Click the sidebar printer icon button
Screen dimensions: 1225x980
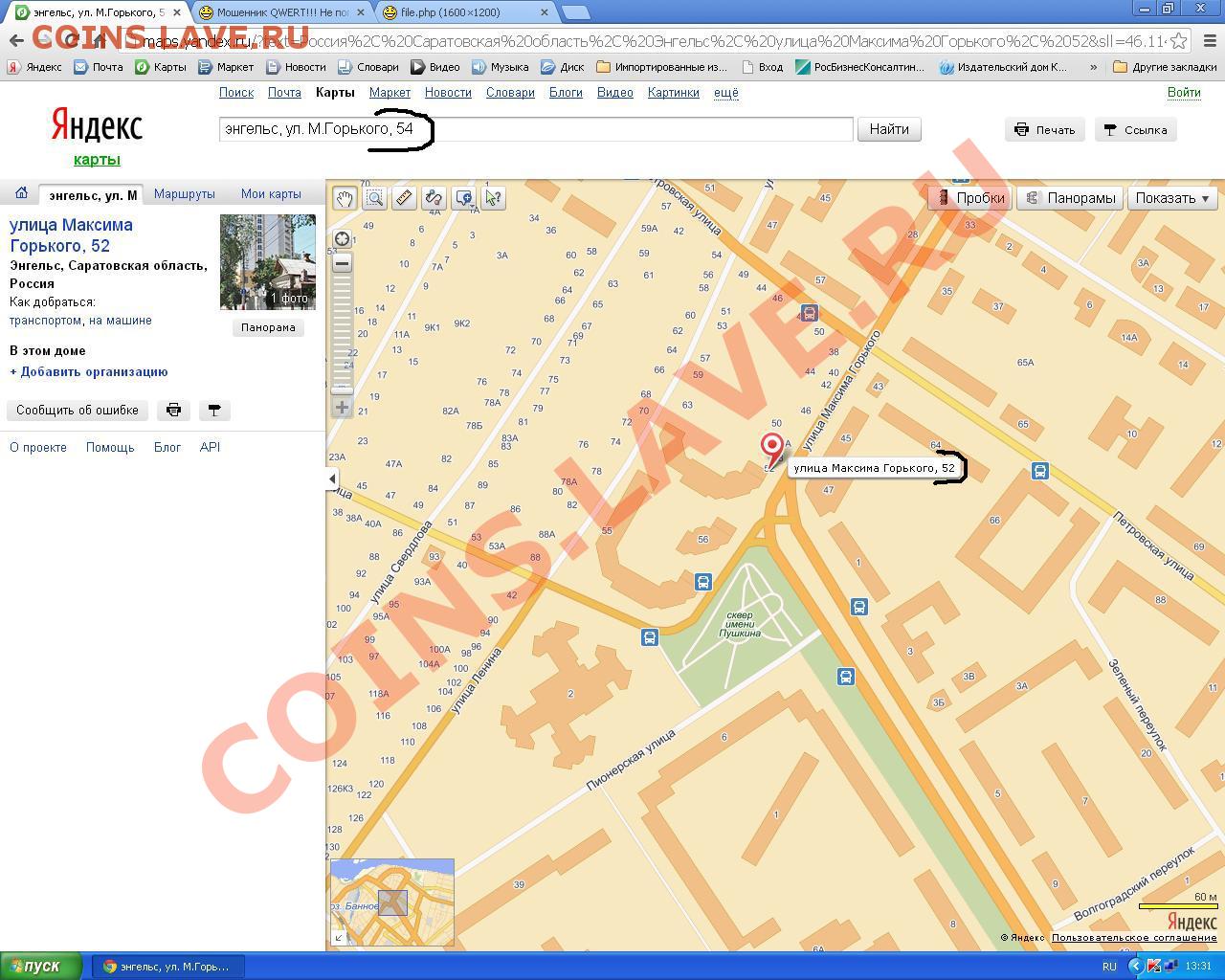(173, 411)
